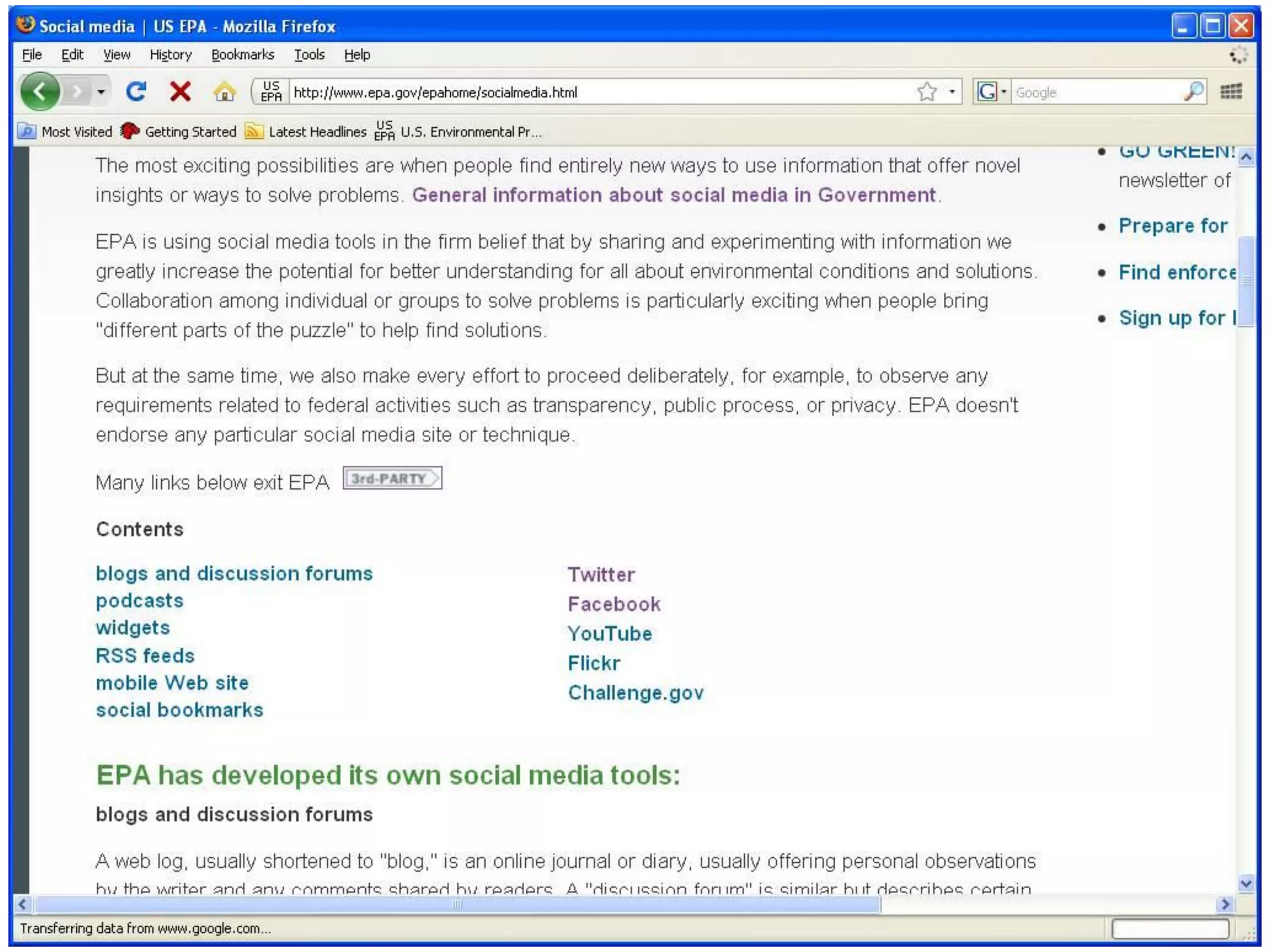Click the US EPA site identity icon
This screenshot has width=1270, height=952.
(x=271, y=92)
